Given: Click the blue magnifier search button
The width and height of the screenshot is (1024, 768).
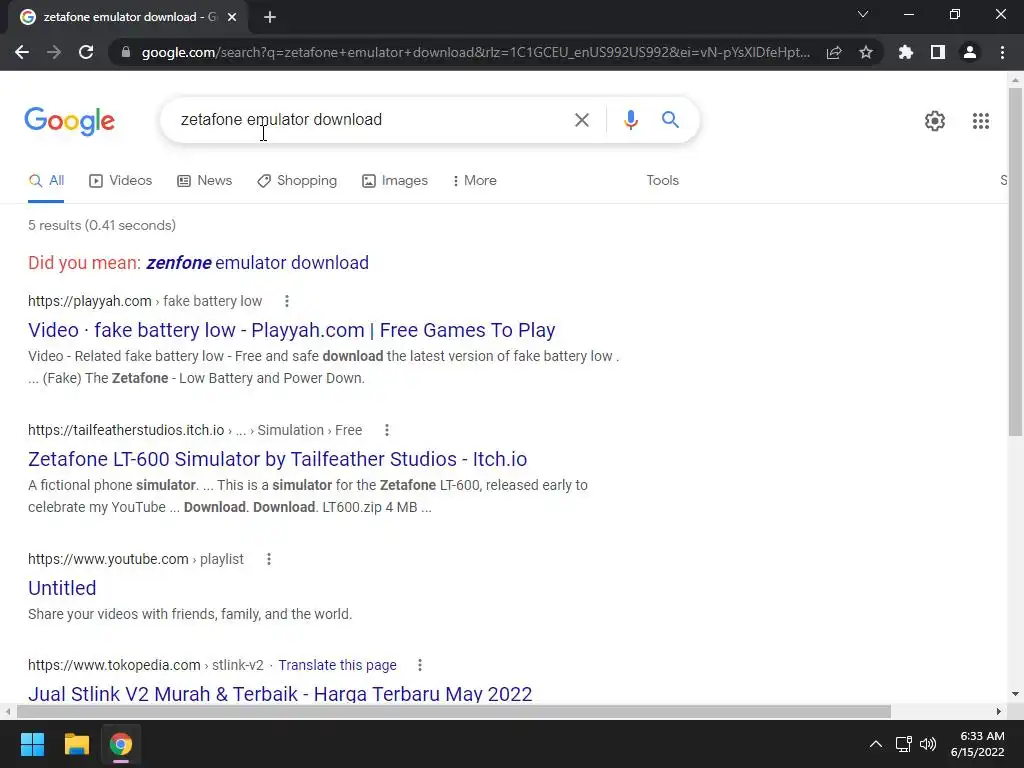Looking at the screenshot, I should coord(670,120).
